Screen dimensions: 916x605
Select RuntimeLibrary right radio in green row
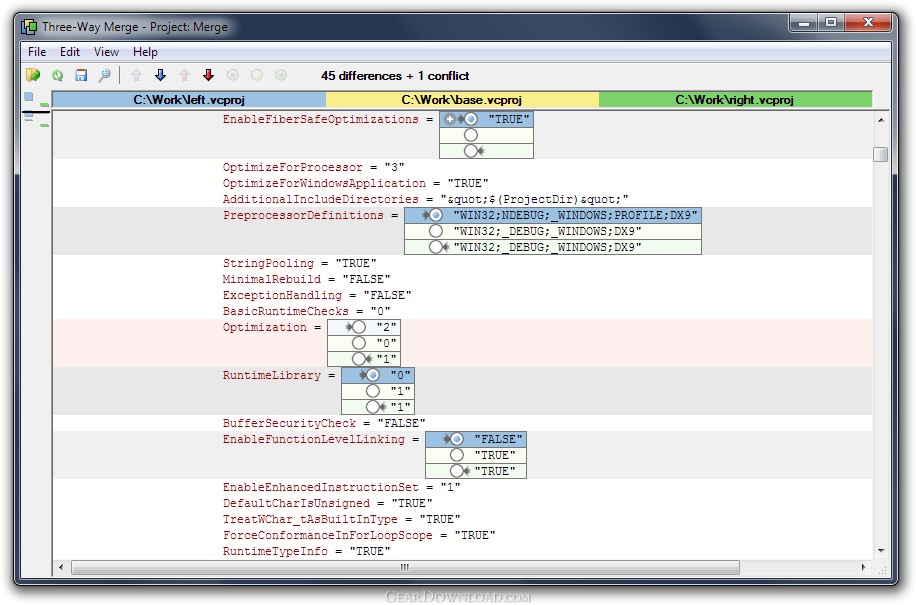click(x=373, y=406)
